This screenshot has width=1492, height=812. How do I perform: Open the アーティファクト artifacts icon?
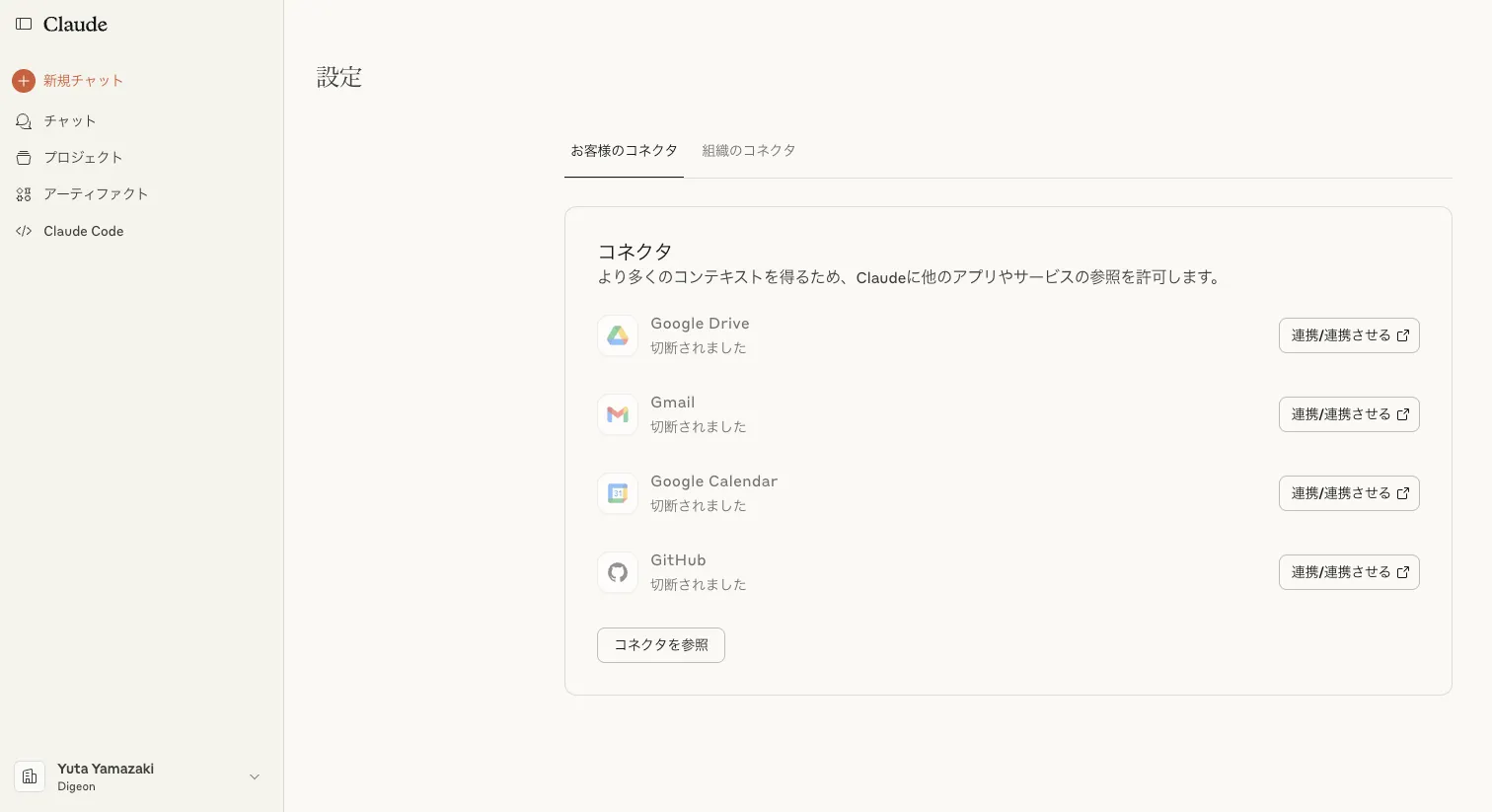point(24,194)
